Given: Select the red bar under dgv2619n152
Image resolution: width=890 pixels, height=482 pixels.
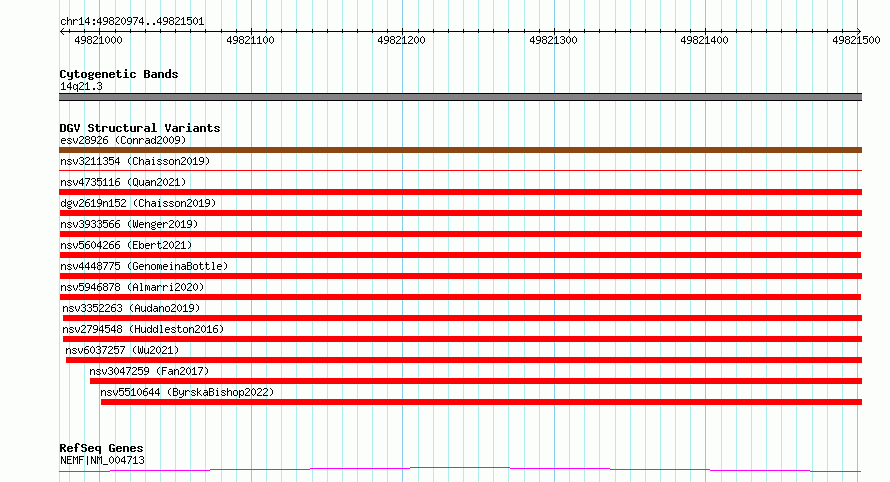Looking at the screenshot, I should click(x=460, y=213).
